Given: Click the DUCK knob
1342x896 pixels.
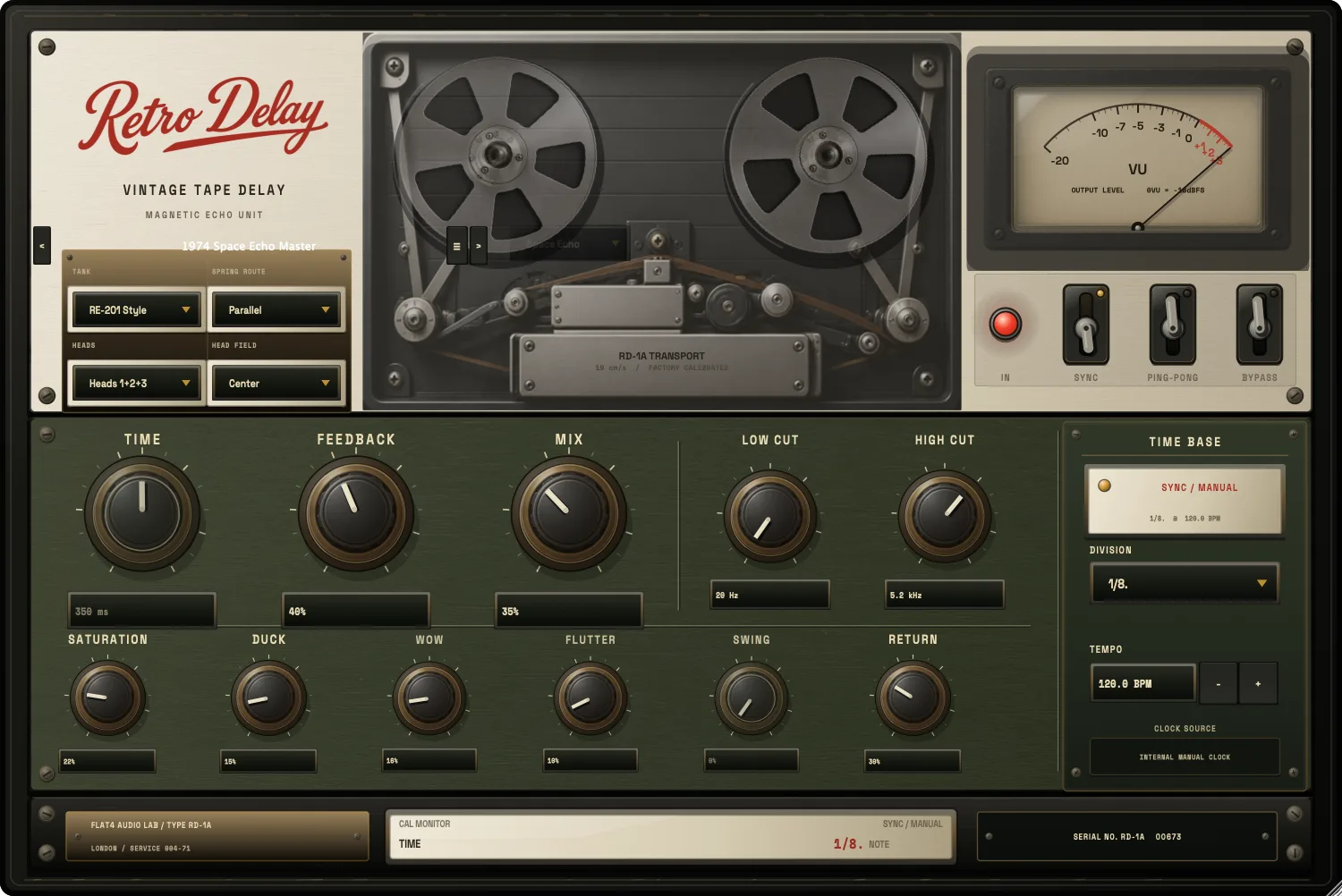Looking at the screenshot, I should [268, 697].
